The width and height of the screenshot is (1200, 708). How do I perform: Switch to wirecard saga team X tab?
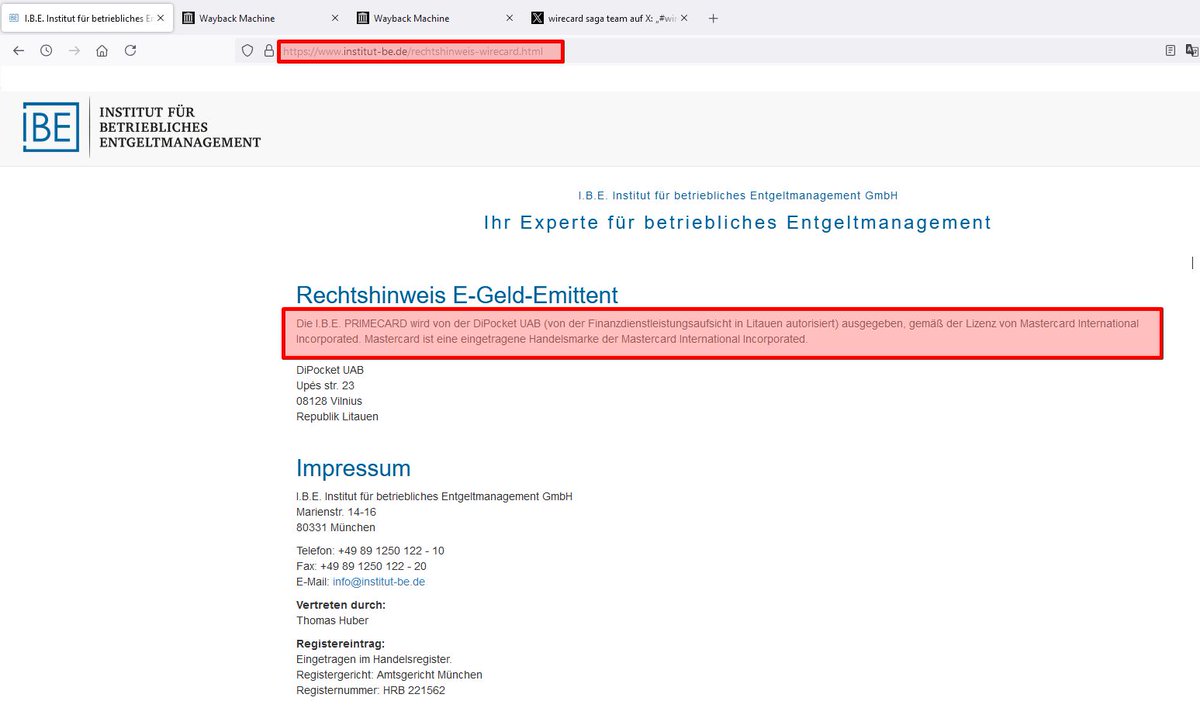[x=608, y=18]
